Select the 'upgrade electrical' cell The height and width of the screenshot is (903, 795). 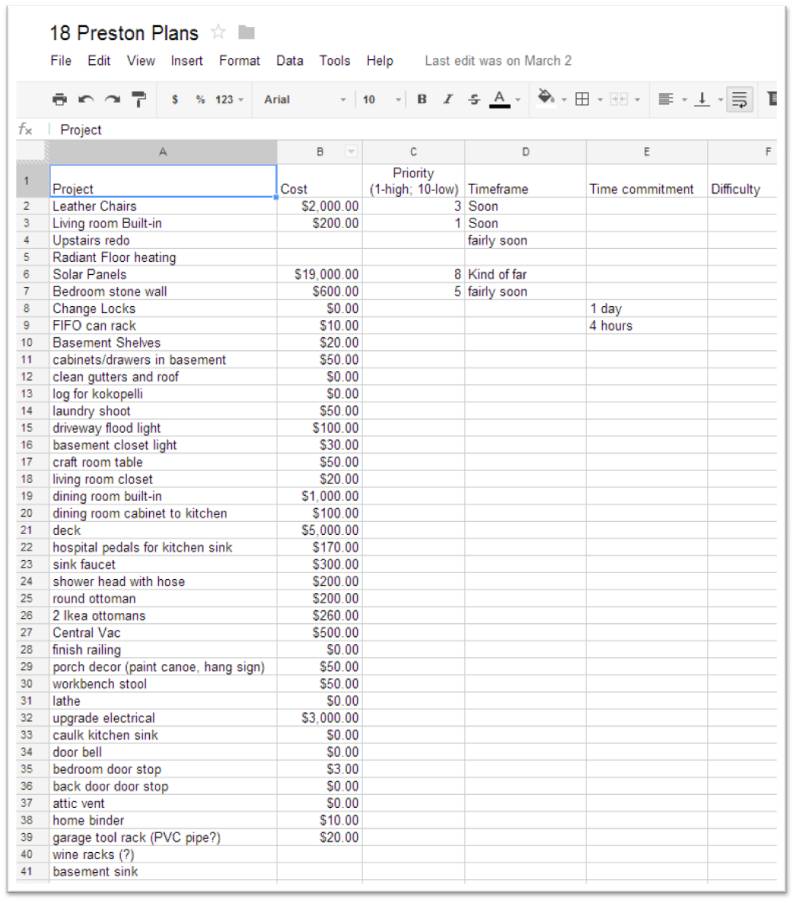pyautogui.click(x=163, y=718)
